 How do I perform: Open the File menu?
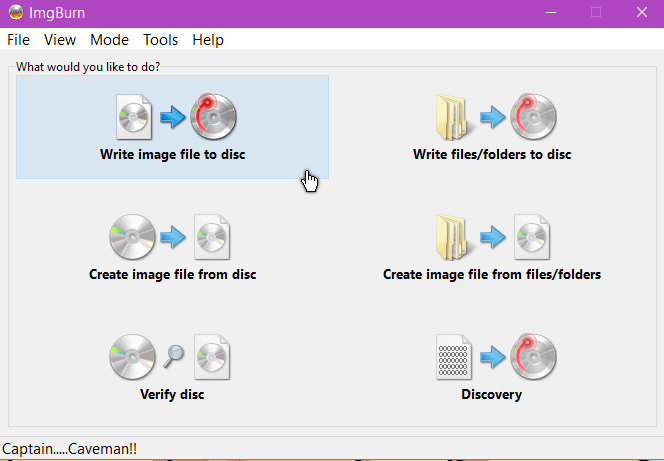tap(19, 40)
